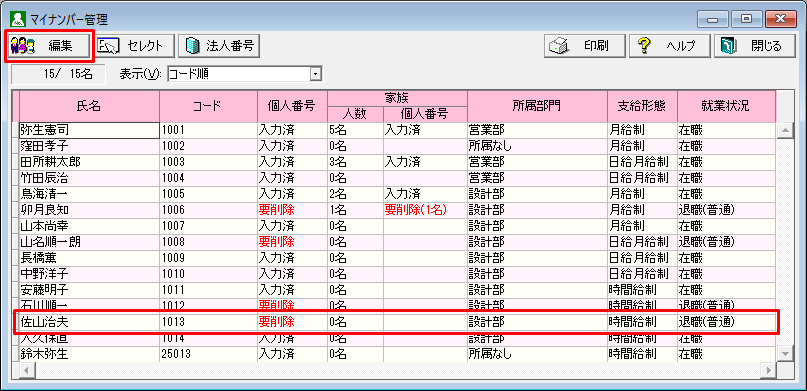Click the horizontal scrollbar right arrow
This screenshot has width=807, height=391.
pos(769,370)
